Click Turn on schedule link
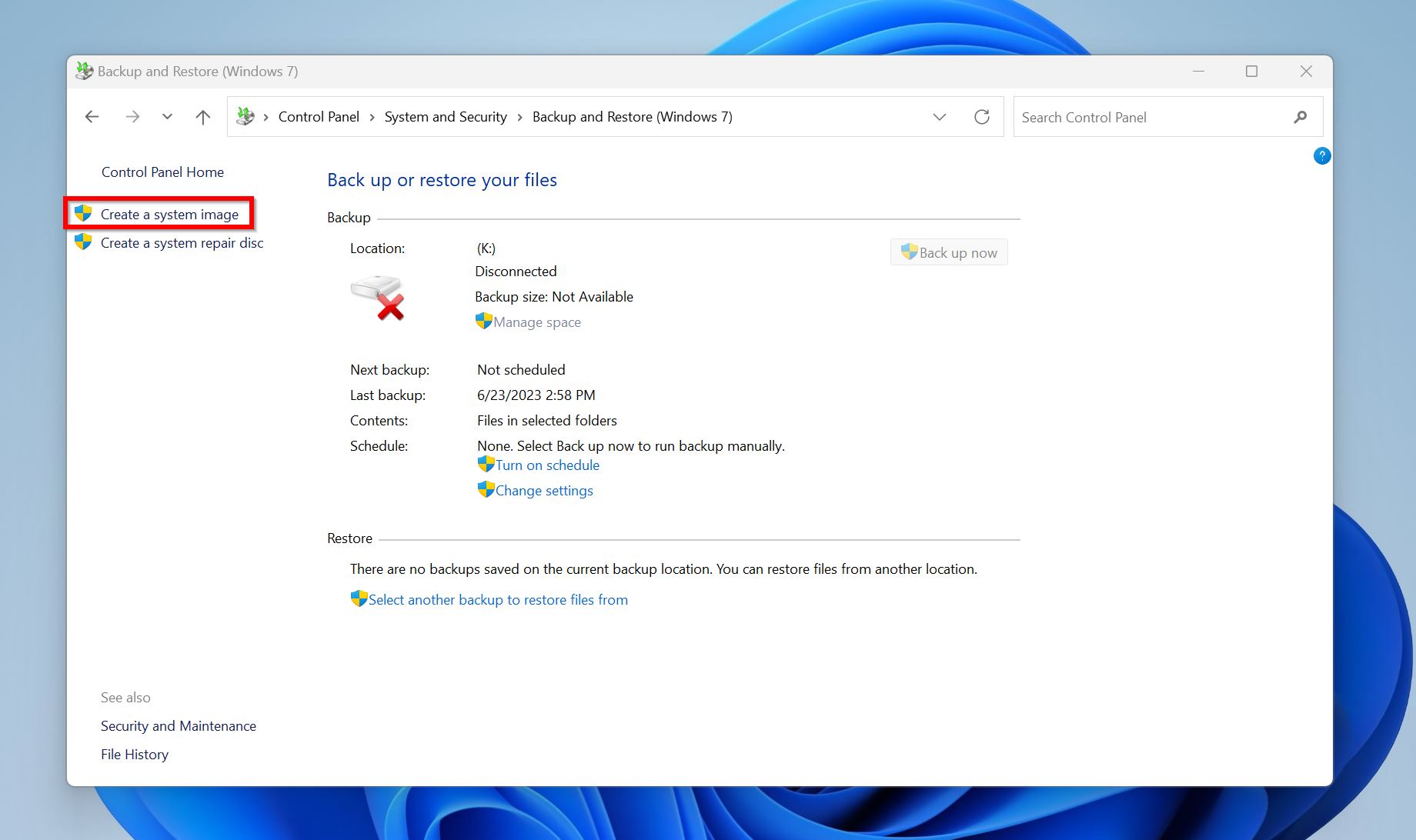 pos(547,465)
